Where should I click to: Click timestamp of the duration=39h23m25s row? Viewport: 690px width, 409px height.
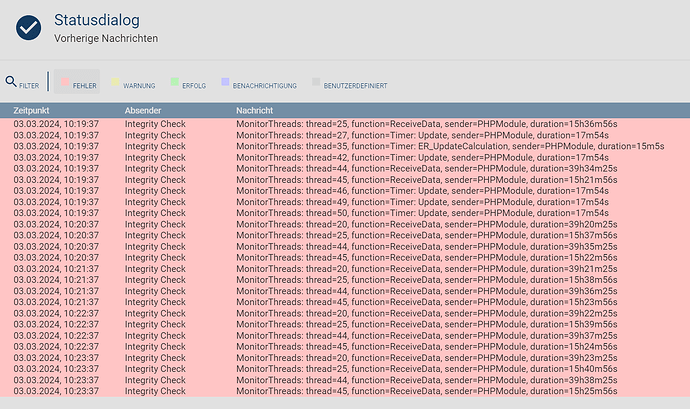(x=56, y=357)
